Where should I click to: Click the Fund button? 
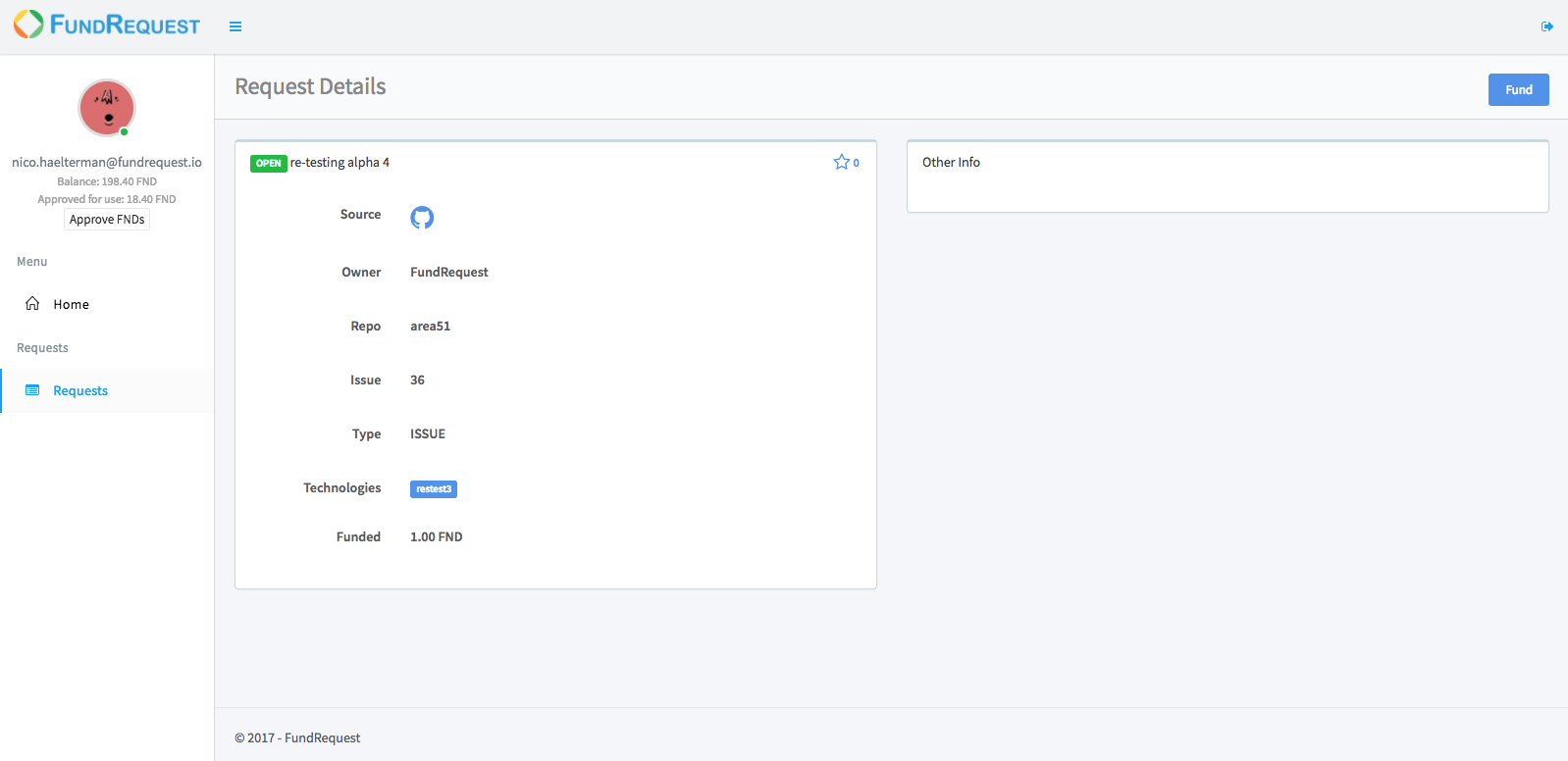click(x=1518, y=89)
